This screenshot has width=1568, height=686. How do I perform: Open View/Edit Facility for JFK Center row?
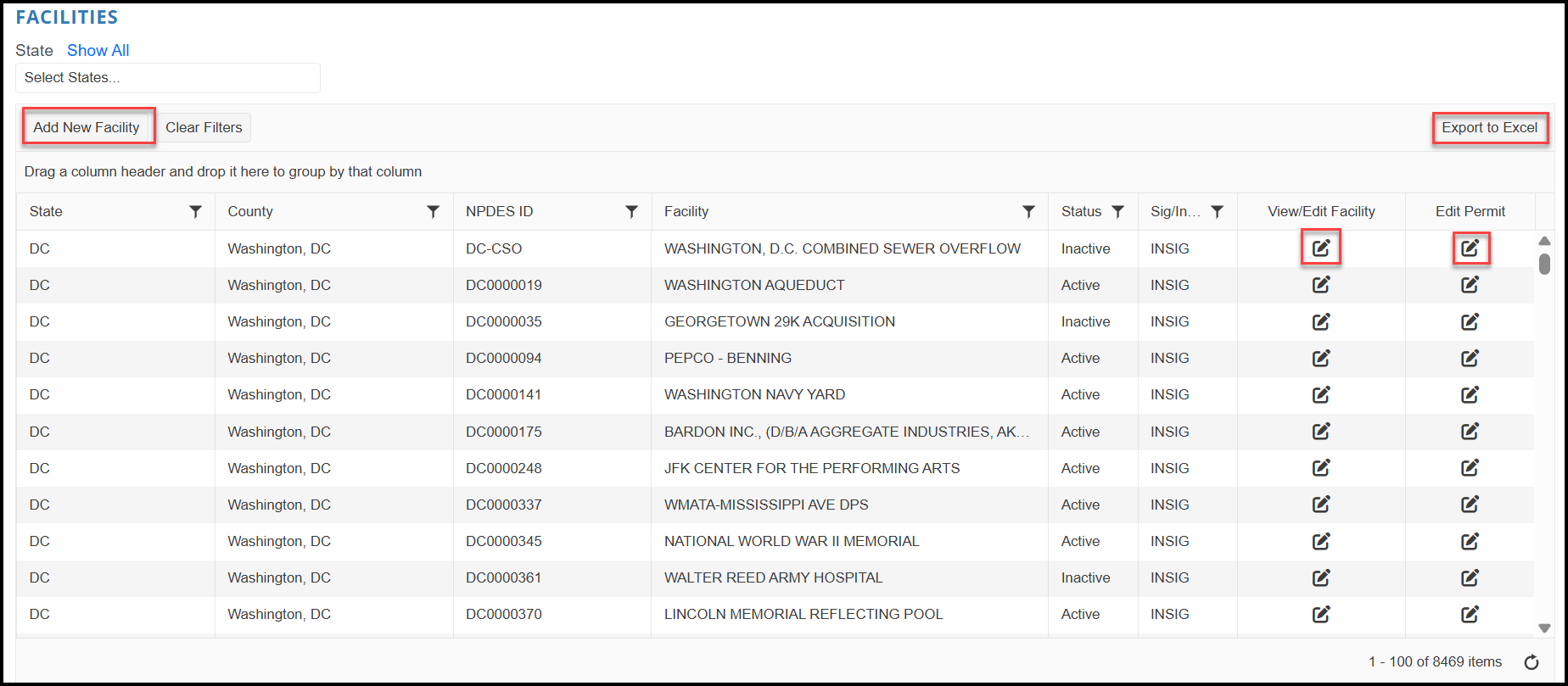[x=1321, y=468]
